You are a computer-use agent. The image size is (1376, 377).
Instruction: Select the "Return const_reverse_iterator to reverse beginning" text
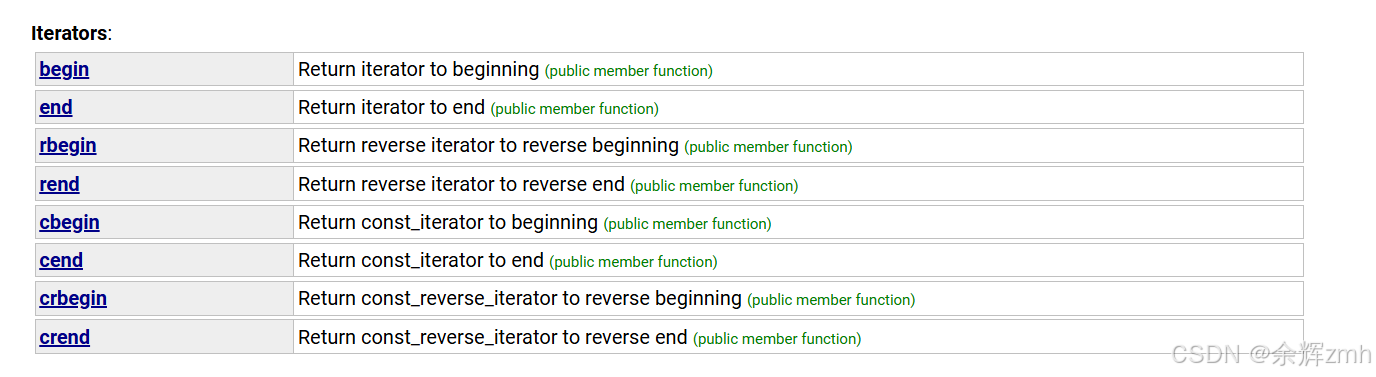(x=520, y=299)
